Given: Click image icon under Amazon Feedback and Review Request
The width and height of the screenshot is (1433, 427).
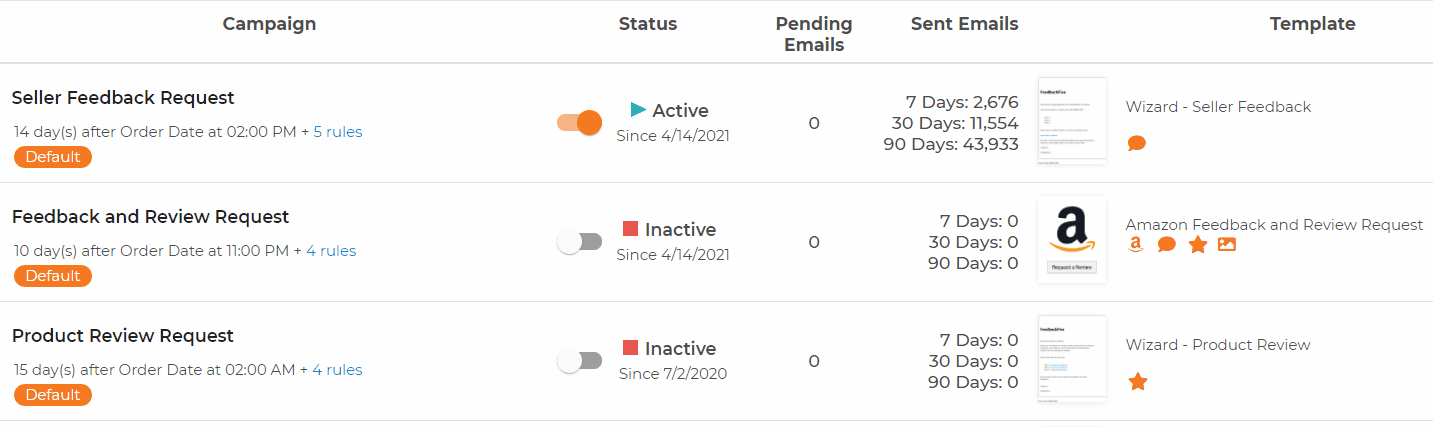Looking at the screenshot, I should pyautogui.click(x=1227, y=244).
